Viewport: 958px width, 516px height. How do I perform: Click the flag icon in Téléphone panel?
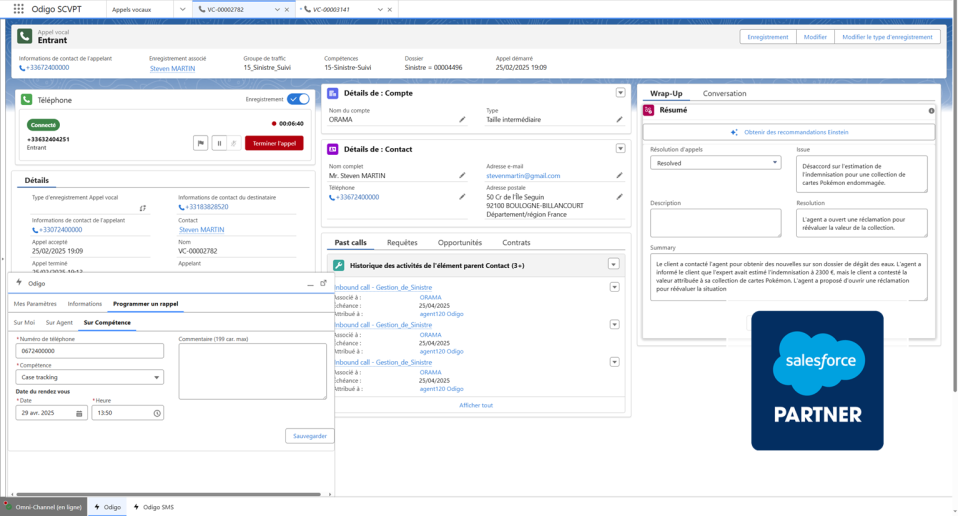(200, 144)
